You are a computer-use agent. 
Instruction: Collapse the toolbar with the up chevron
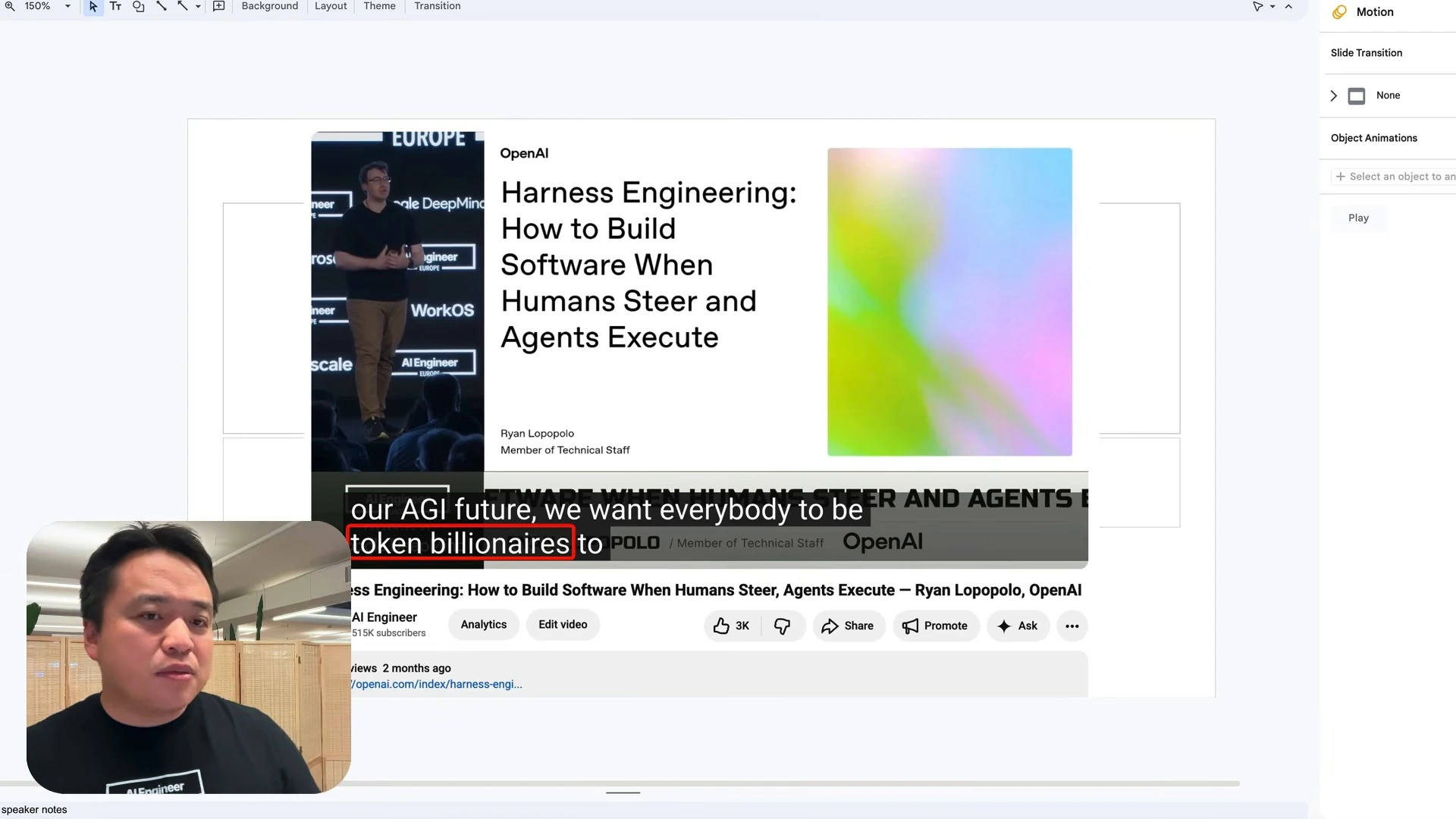[1288, 6]
